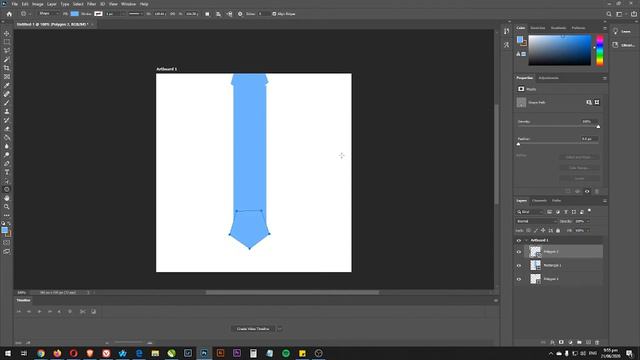Image resolution: width=640 pixels, height=360 pixels.
Task: Toggle mask visibility eye in Properties
Action: (x=587, y=191)
